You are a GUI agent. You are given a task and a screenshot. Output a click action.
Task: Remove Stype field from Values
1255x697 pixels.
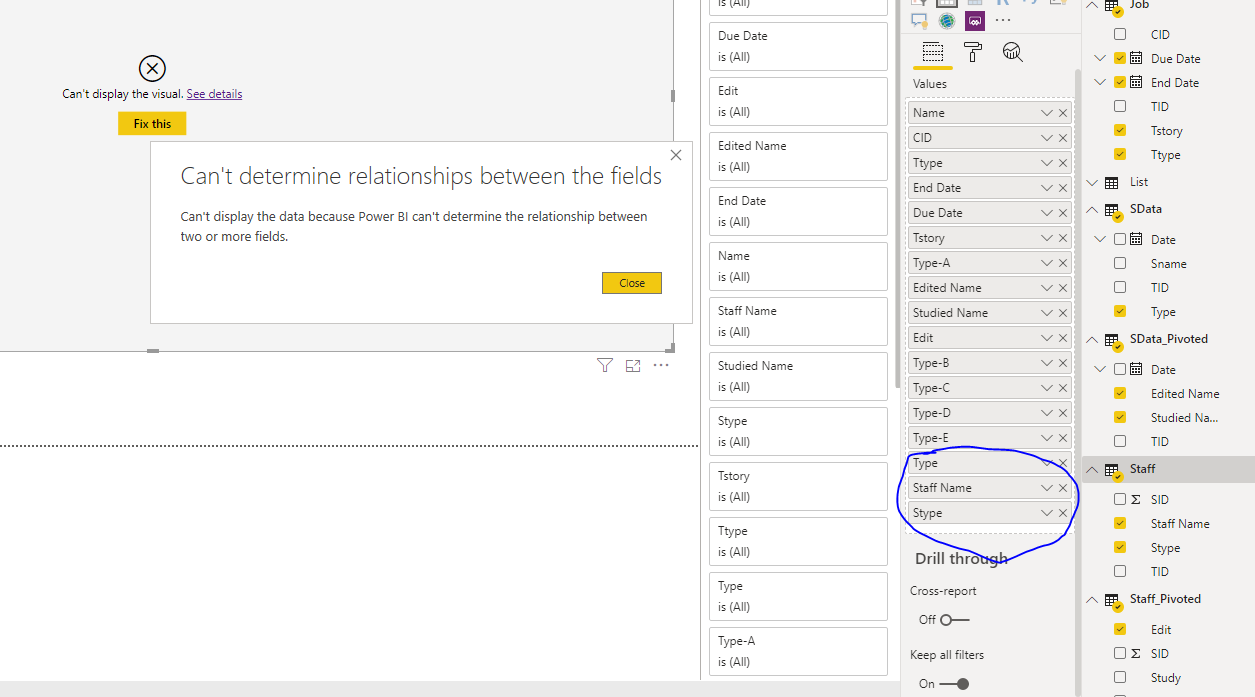click(x=1063, y=513)
